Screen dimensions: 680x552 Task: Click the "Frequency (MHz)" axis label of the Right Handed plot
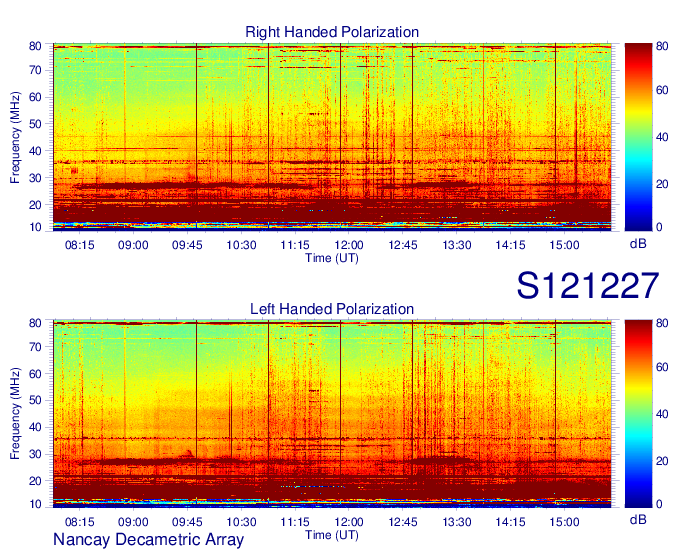[15, 137]
